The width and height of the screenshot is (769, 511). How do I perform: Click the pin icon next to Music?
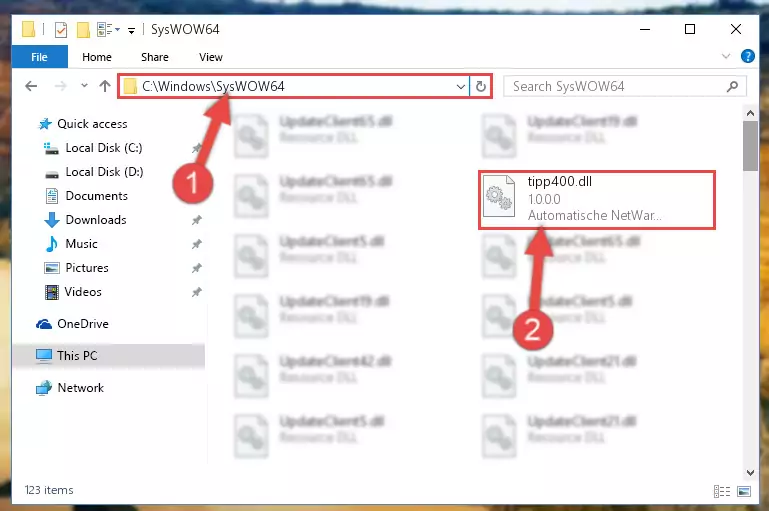(x=197, y=244)
